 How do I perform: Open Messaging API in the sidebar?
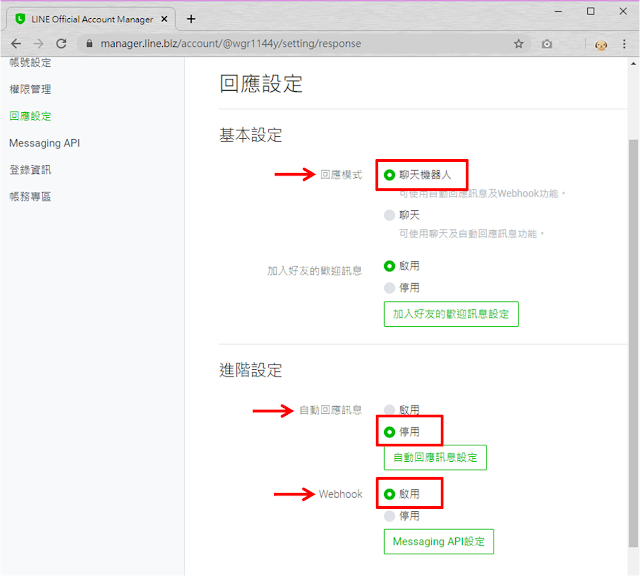click(44, 143)
